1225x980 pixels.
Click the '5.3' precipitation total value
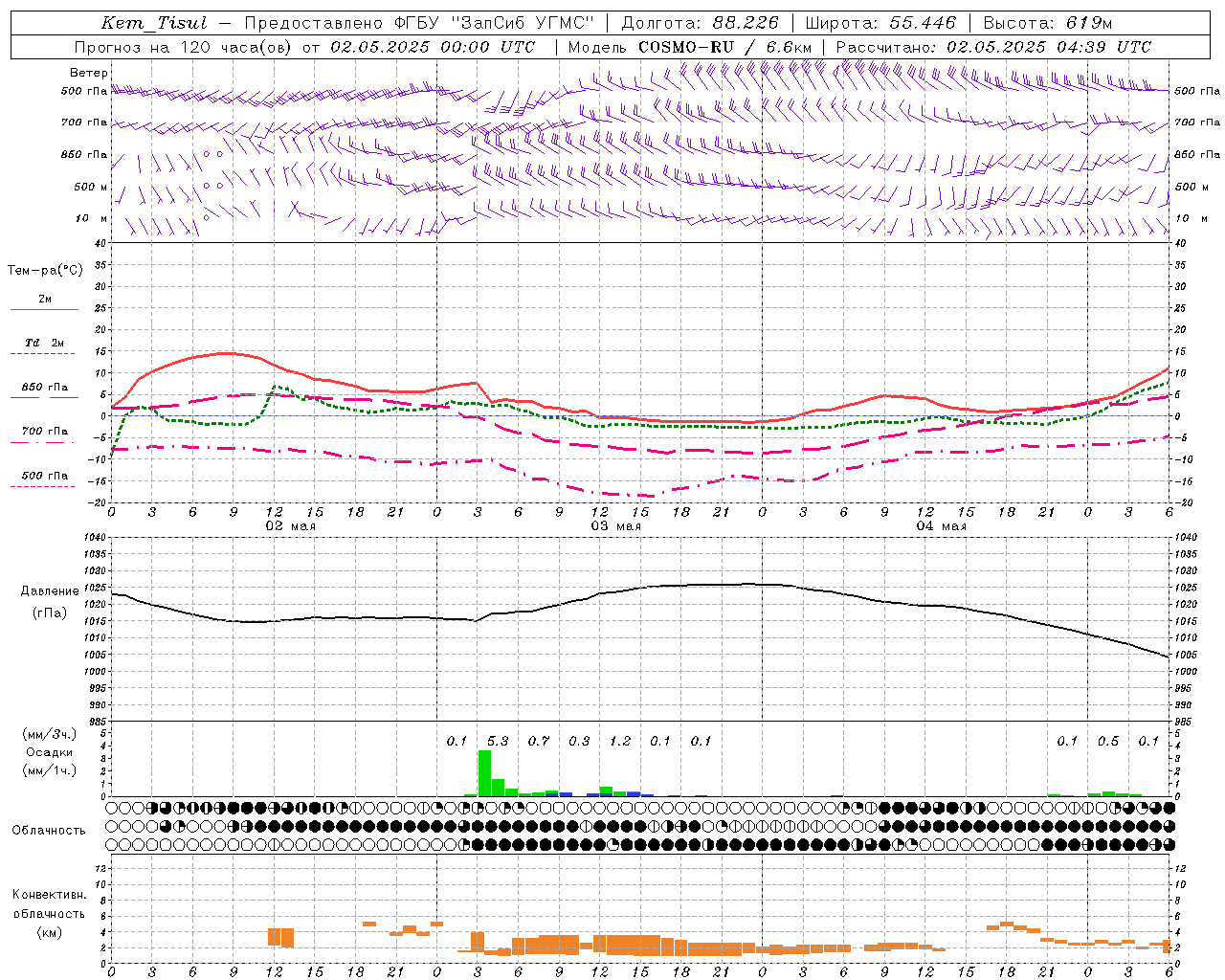(498, 742)
